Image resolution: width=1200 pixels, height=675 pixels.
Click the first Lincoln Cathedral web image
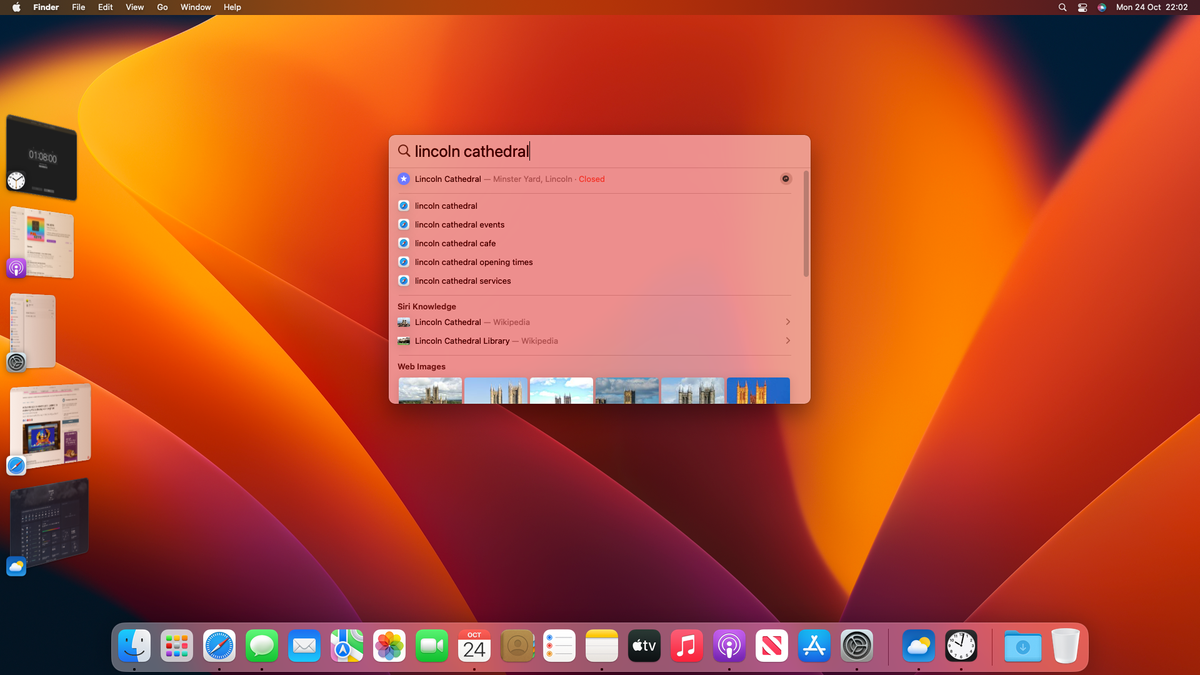pyautogui.click(x=430, y=390)
